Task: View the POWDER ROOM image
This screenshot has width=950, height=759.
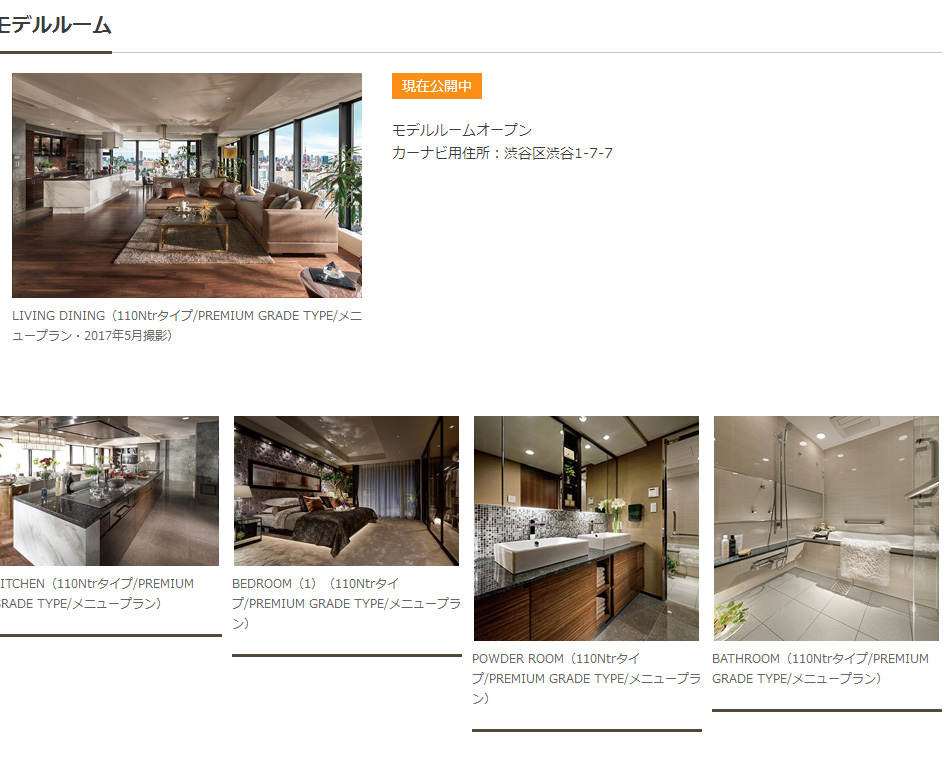Action: pyautogui.click(x=586, y=528)
